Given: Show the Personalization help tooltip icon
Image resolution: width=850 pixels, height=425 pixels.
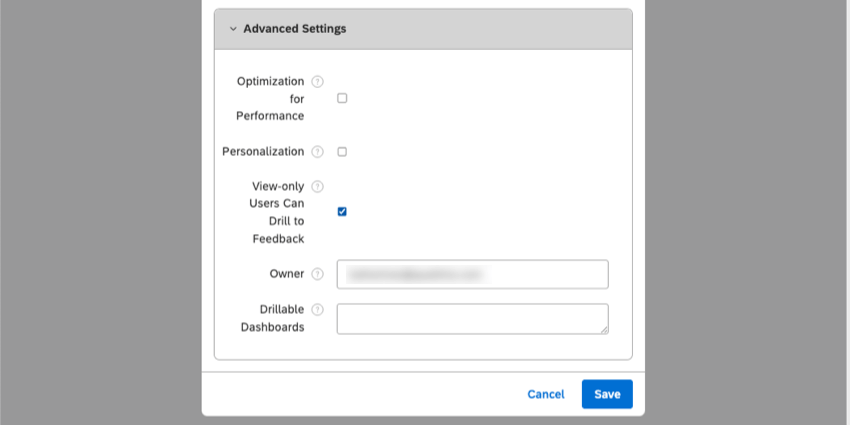Looking at the screenshot, I should (x=318, y=152).
